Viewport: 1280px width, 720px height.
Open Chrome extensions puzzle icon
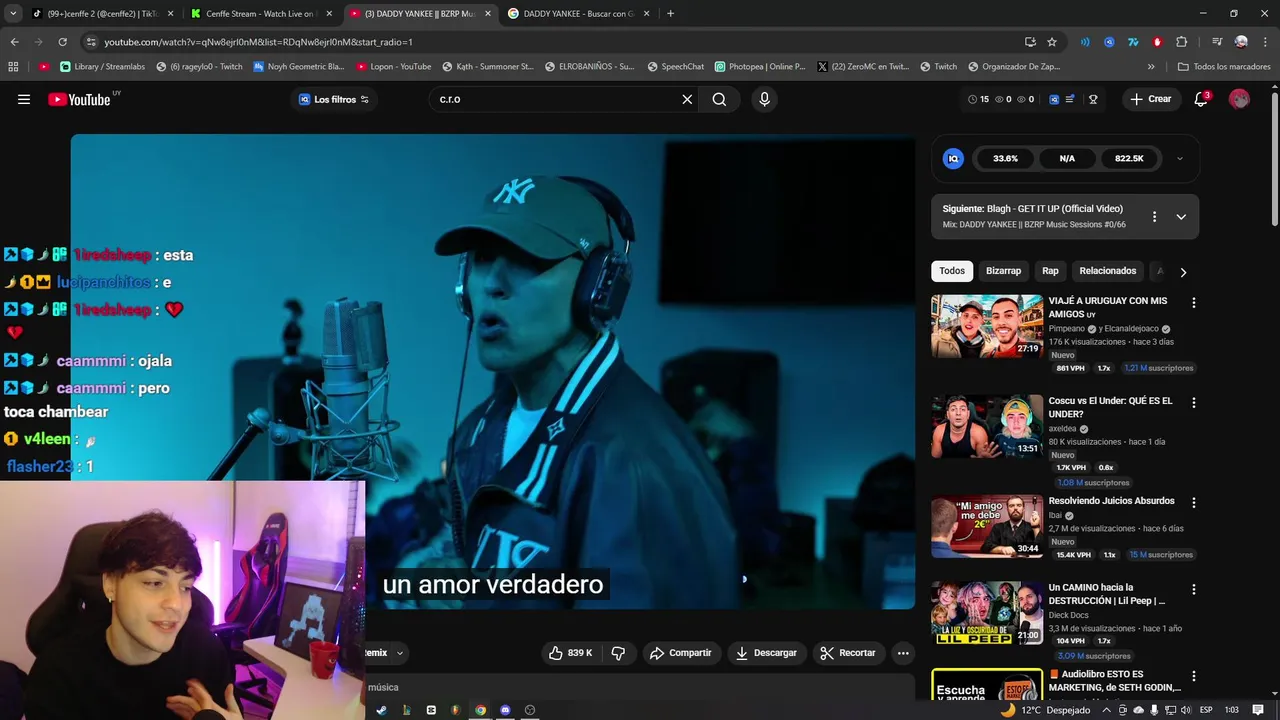1181,42
